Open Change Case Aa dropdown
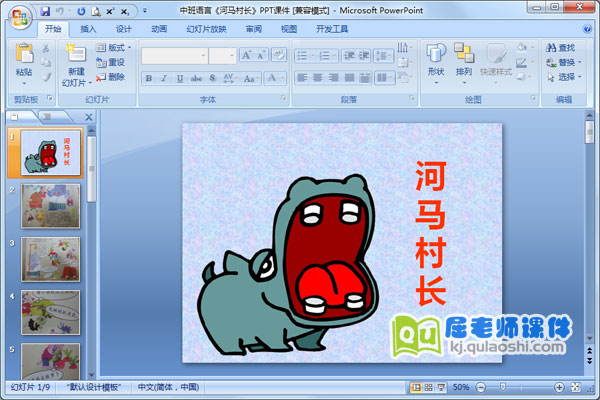The height and width of the screenshot is (400, 600). click(x=251, y=78)
